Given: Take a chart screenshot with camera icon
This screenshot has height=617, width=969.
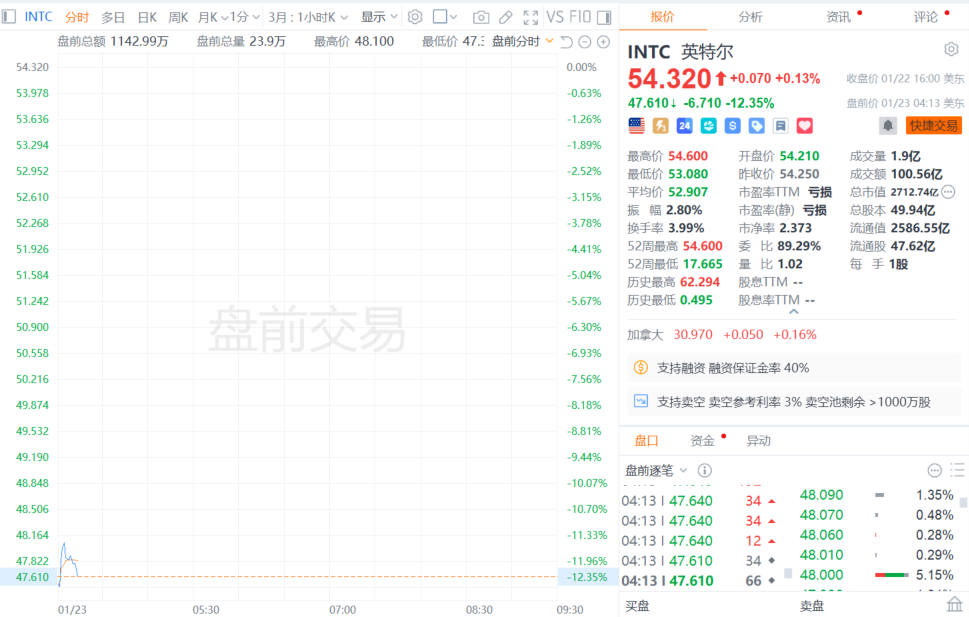Looking at the screenshot, I should (x=481, y=17).
